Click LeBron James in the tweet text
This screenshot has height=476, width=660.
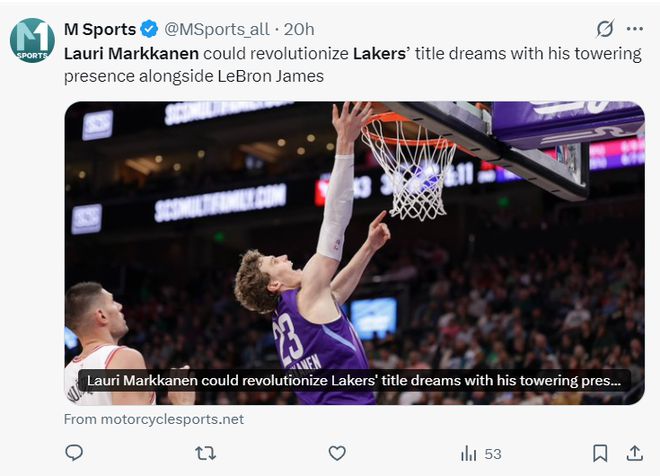pyautogui.click(x=270, y=76)
